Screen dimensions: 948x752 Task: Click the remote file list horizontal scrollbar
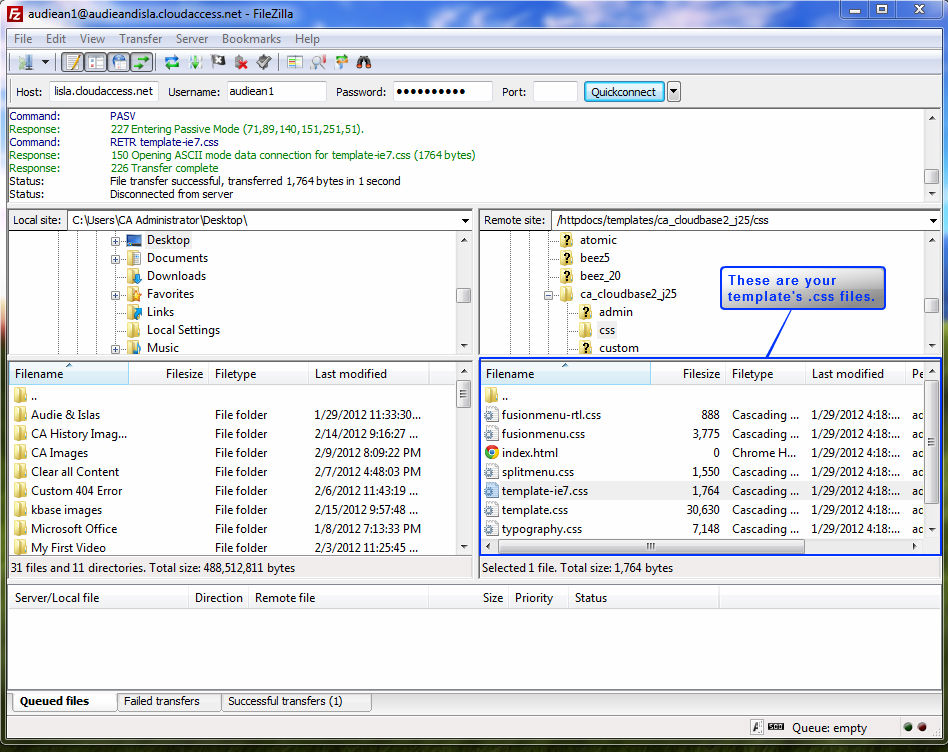pyautogui.click(x=651, y=546)
